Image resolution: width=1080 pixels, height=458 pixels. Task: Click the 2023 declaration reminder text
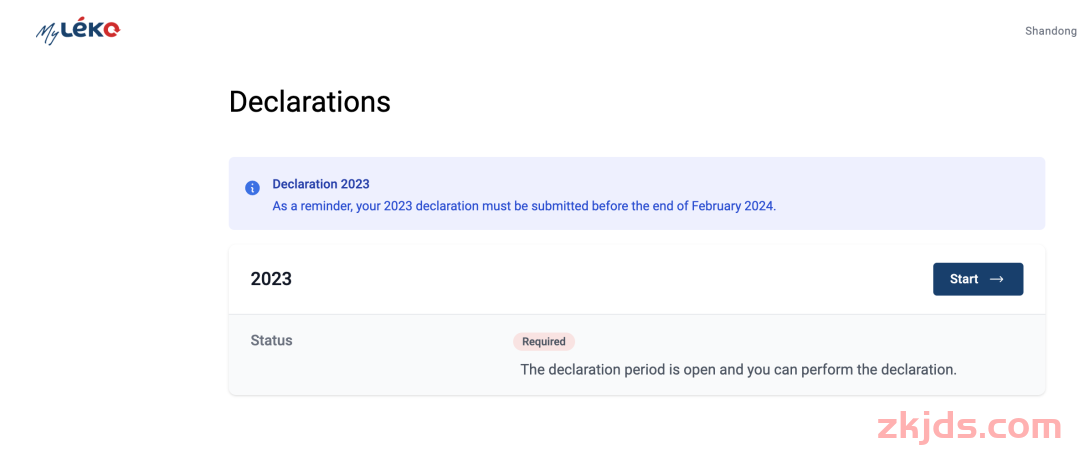pos(524,206)
